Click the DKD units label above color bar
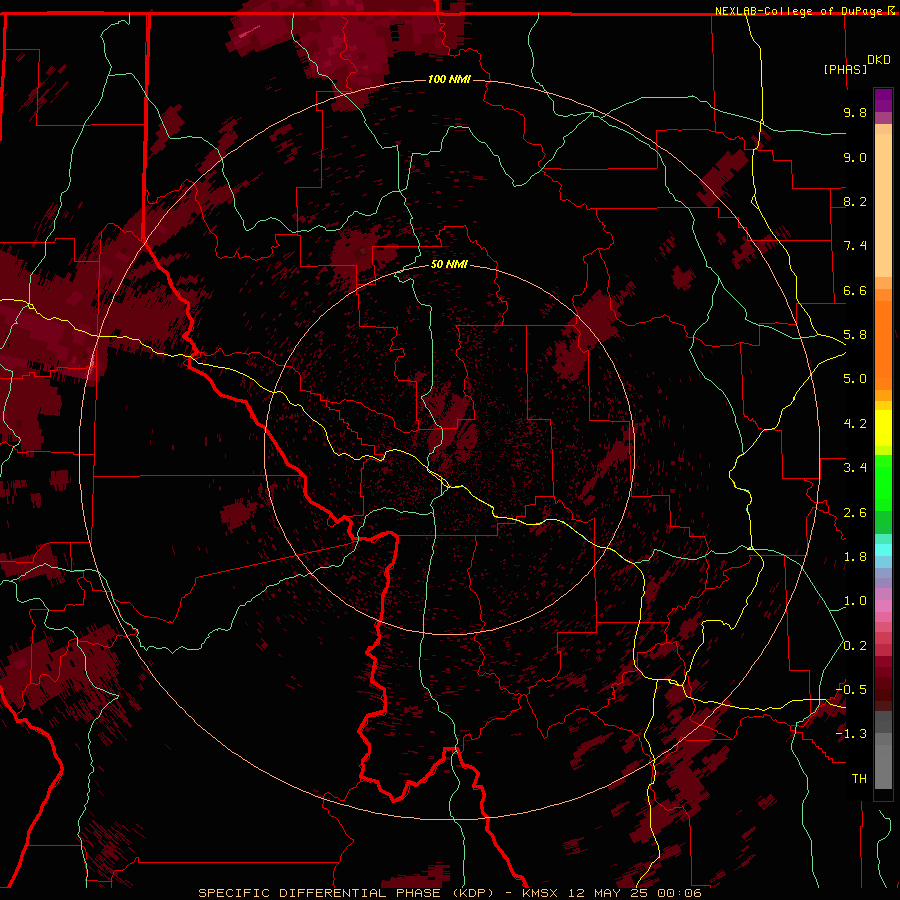This screenshot has height=900, width=900. 879,60
